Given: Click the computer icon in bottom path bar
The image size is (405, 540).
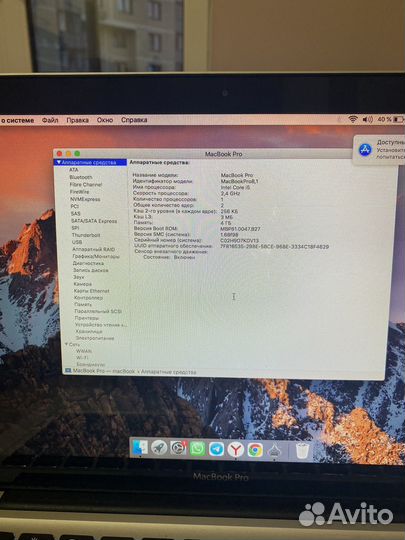Looking at the screenshot, I should [68, 371].
